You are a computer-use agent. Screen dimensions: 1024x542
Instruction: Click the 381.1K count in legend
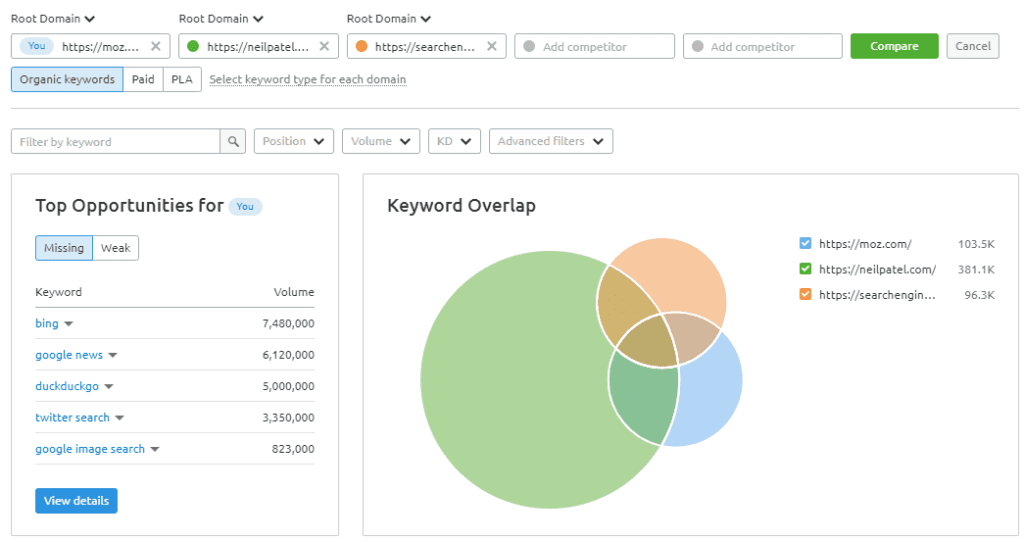click(x=976, y=269)
